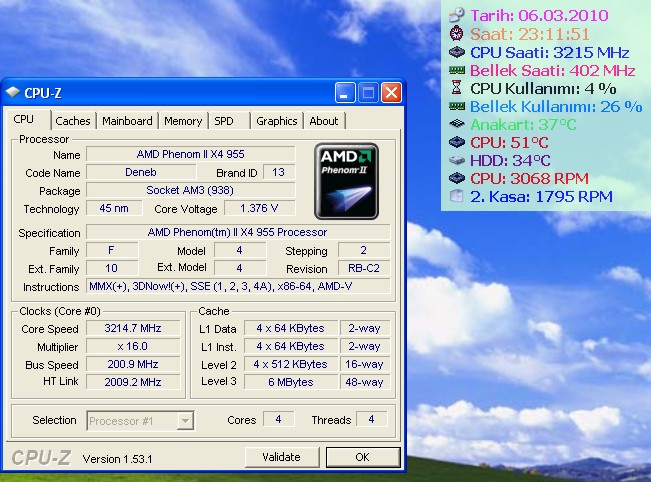Click the hard drive icon beside HDD
Screen dimensions: 651x482
pos(457,160)
